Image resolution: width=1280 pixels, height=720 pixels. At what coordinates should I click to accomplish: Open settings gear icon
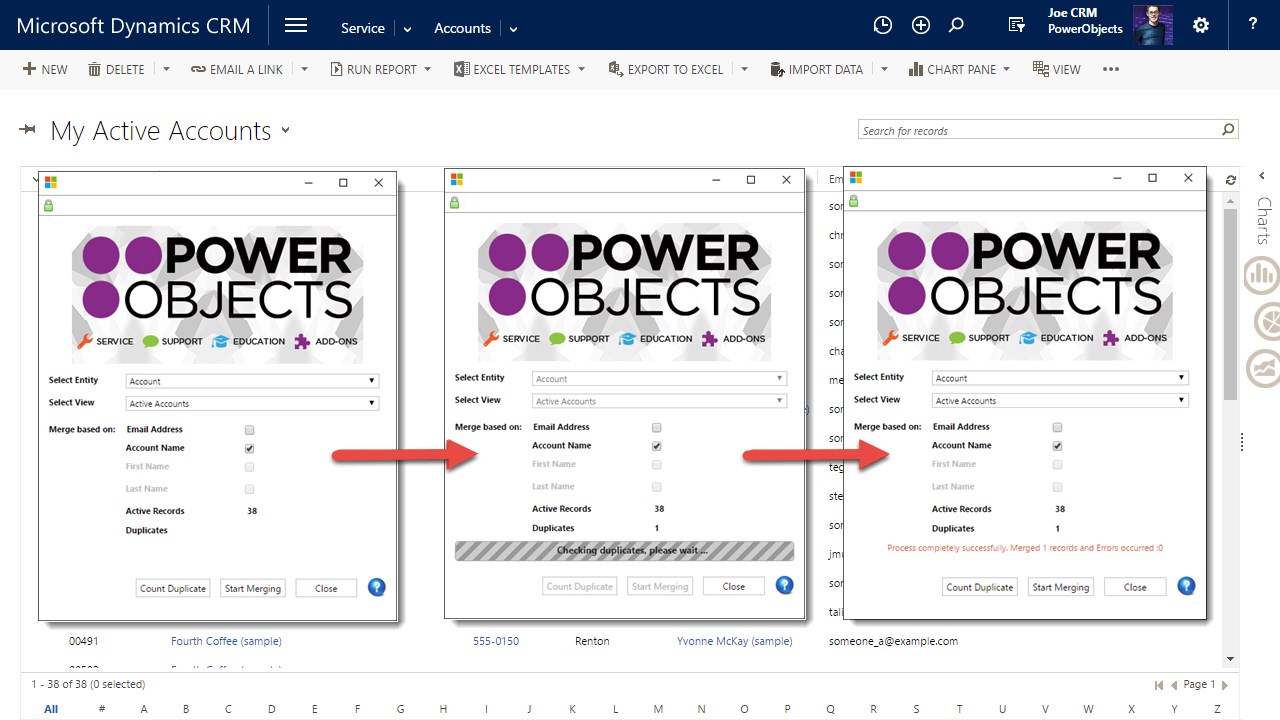click(x=1201, y=26)
